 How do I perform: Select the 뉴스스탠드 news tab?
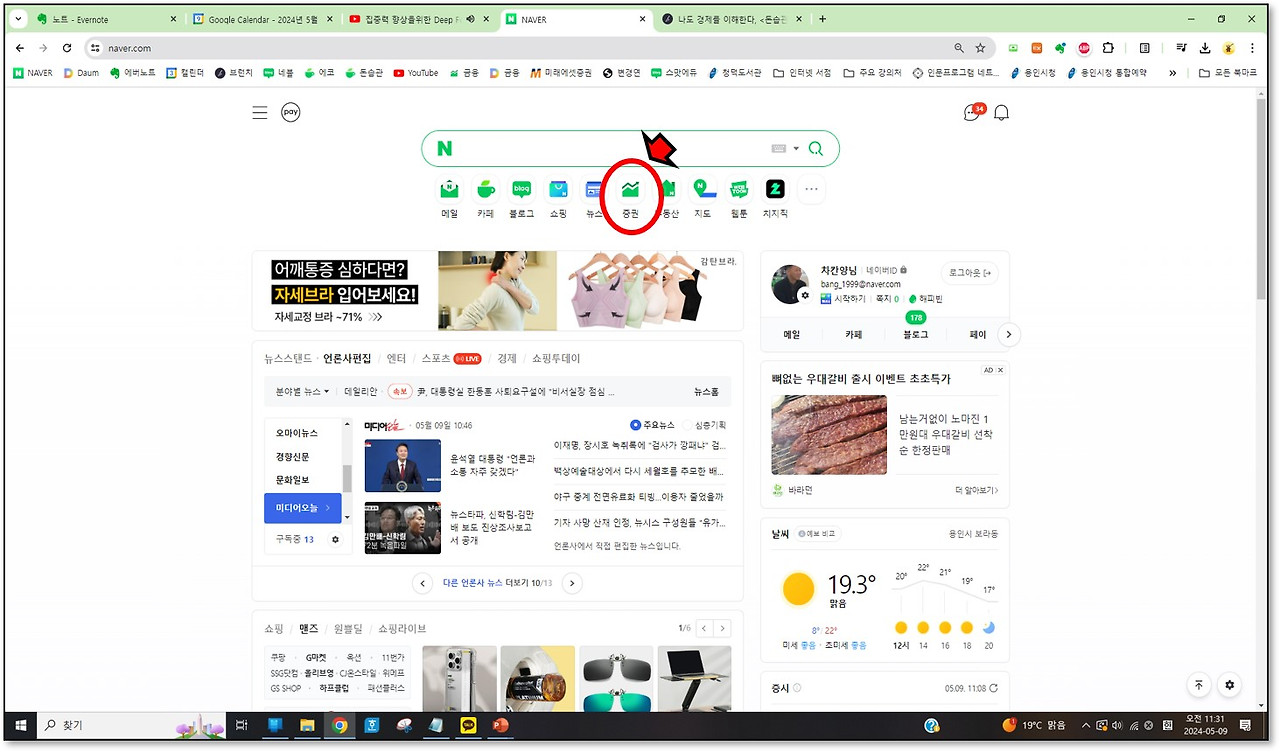pyautogui.click(x=288, y=358)
